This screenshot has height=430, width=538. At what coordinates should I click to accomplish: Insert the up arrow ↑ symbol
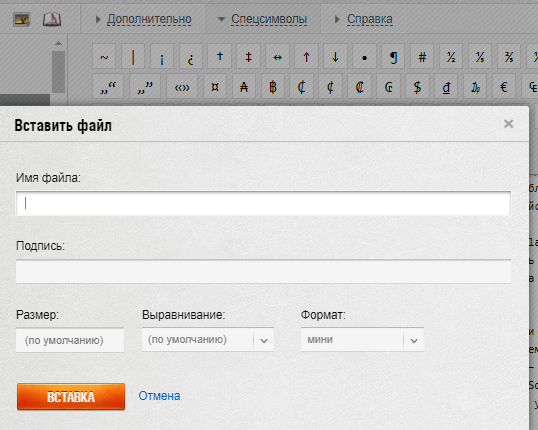306,57
